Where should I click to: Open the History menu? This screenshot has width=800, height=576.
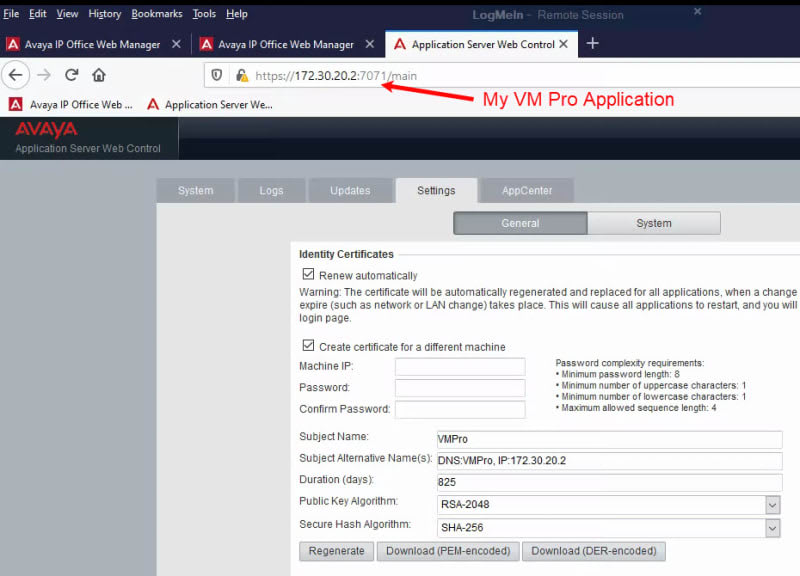click(105, 14)
